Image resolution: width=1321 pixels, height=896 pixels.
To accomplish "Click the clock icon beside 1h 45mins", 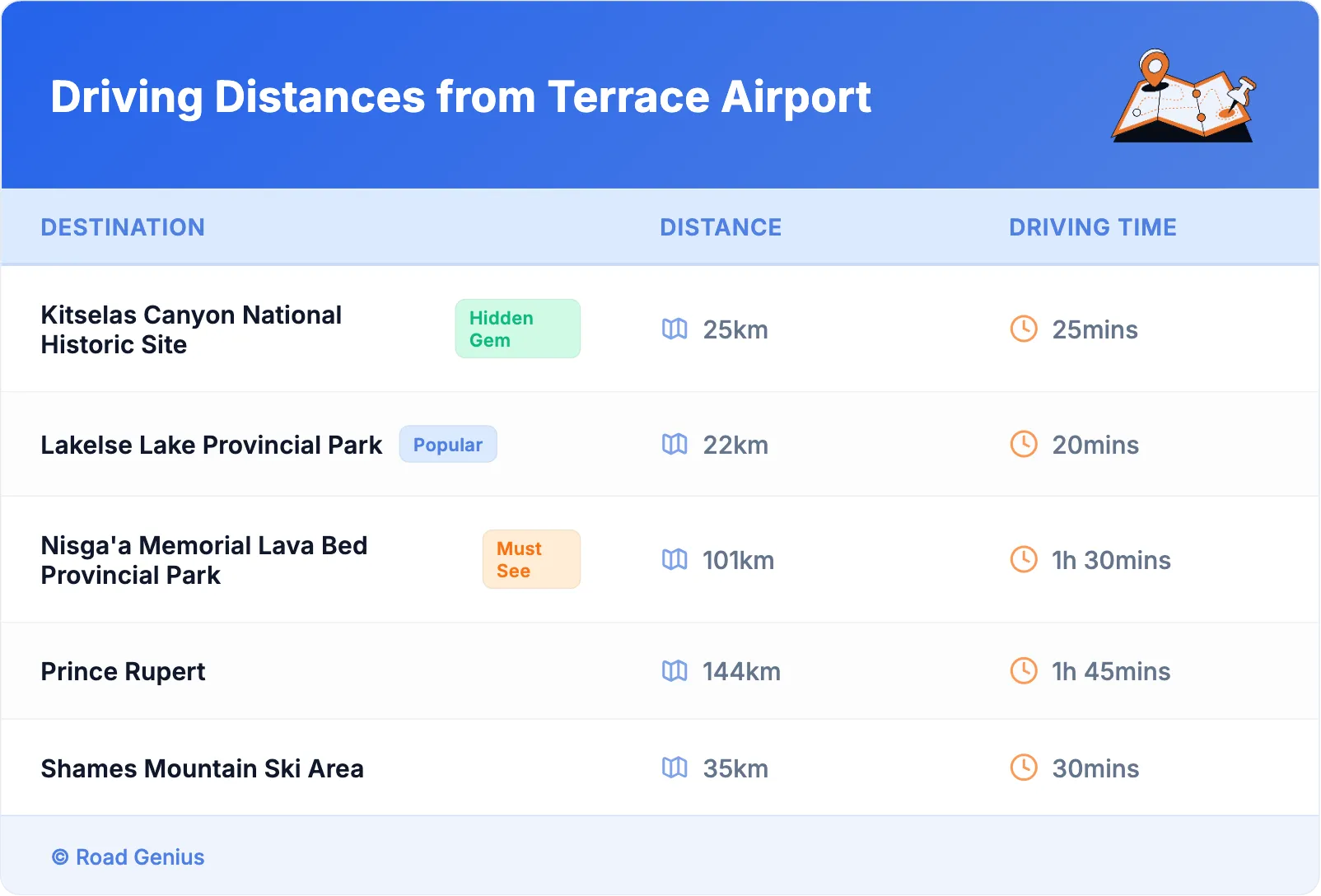I will 1024,671.
